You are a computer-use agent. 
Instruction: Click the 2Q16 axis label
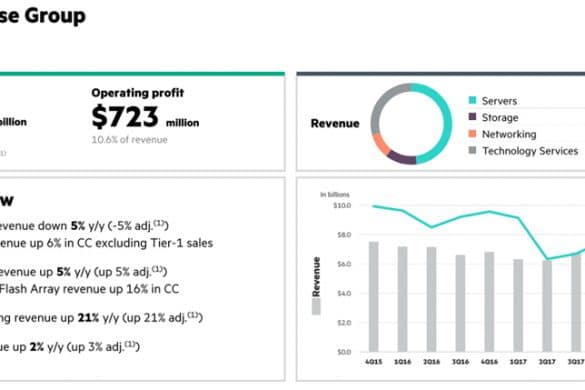pos(431,362)
